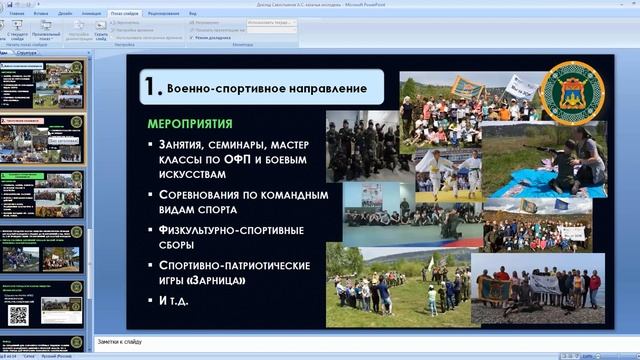The width and height of the screenshot is (640, 360).
Task: Click the bullet starting Занятия, семинары, мастер классы
Action: pos(233,160)
